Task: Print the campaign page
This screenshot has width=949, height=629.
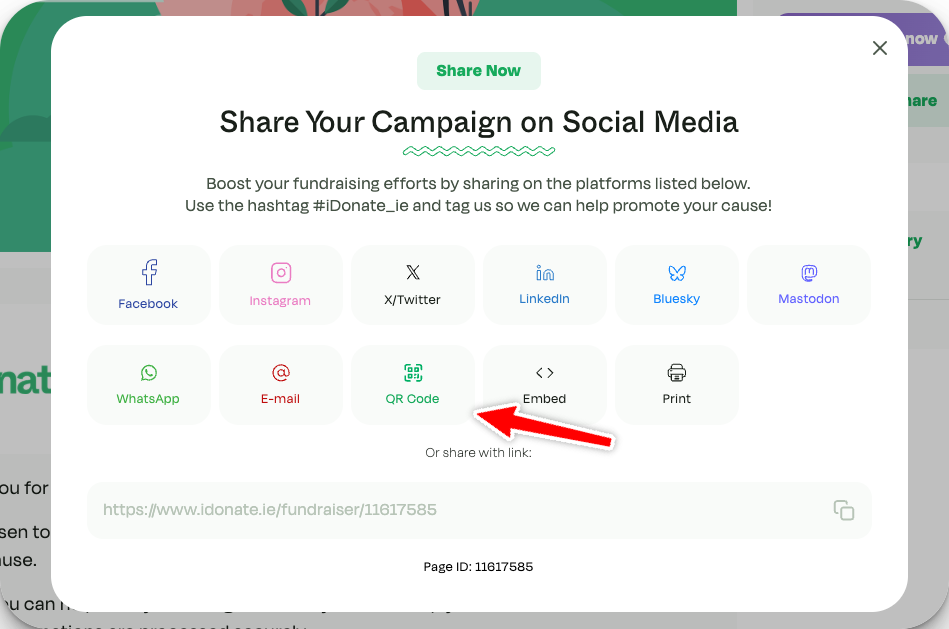Action: click(677, 373)
